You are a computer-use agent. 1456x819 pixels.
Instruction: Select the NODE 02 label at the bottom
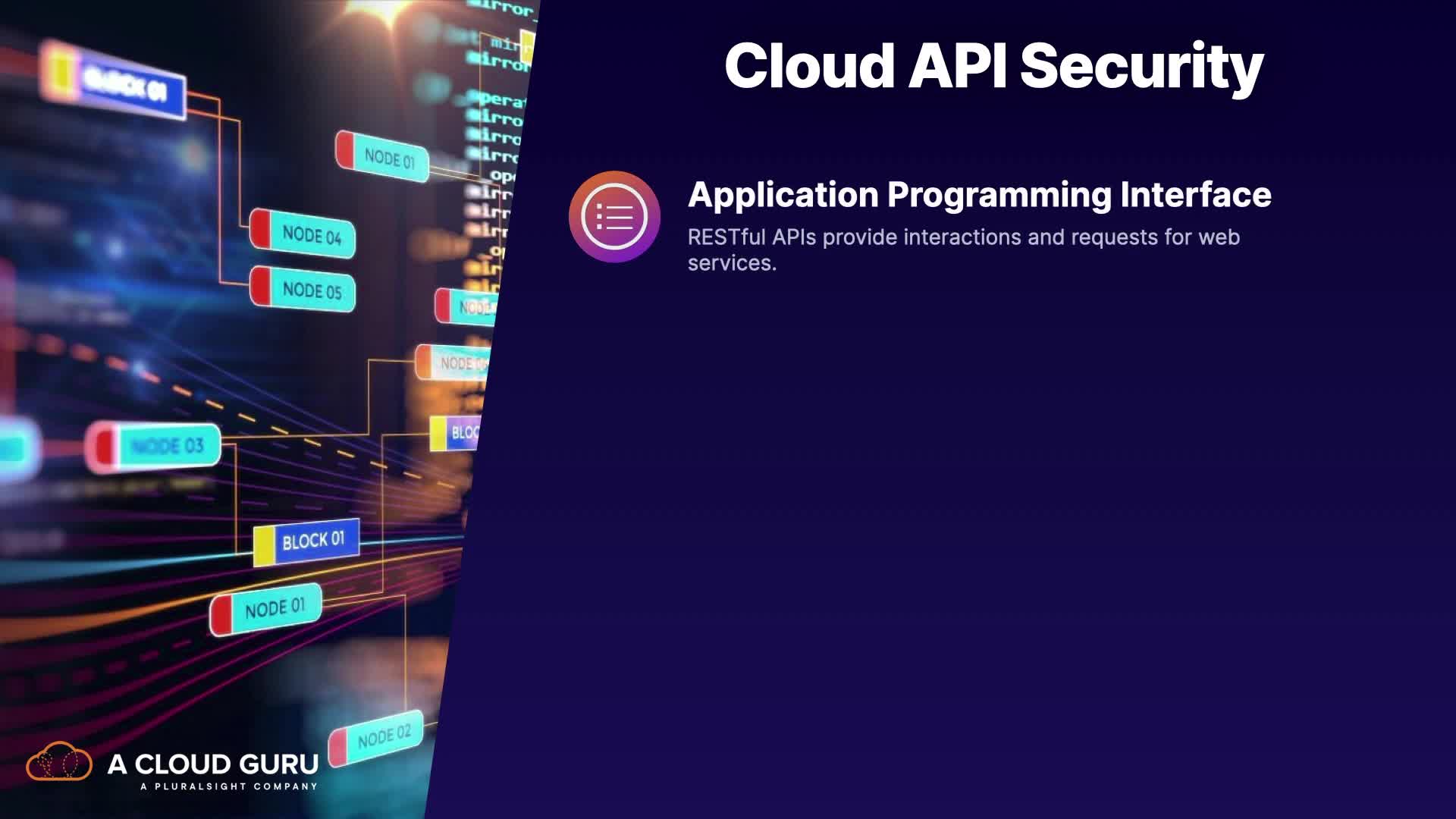pyautogui.click(x=384, y=736)
